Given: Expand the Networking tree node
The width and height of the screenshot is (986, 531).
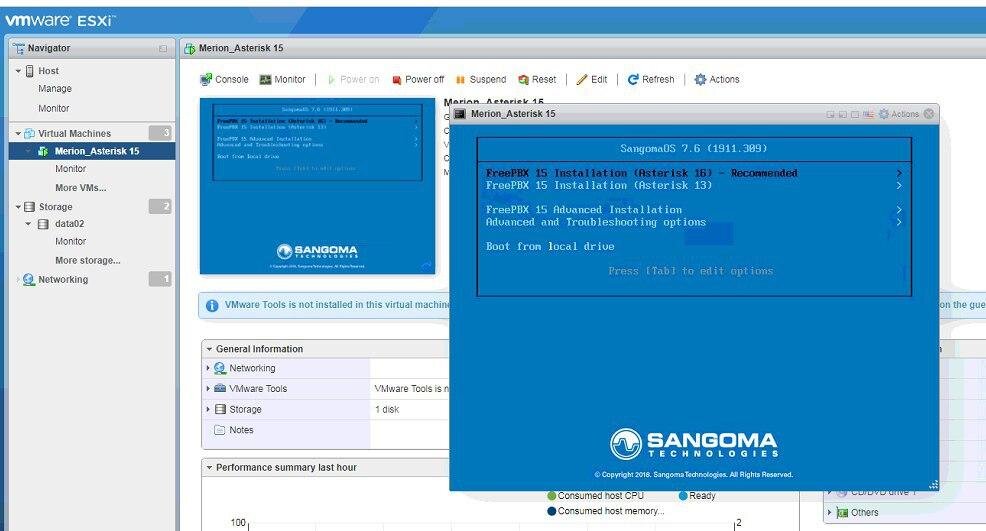Looking at the screenshot, I should click(x=18, y=279).
